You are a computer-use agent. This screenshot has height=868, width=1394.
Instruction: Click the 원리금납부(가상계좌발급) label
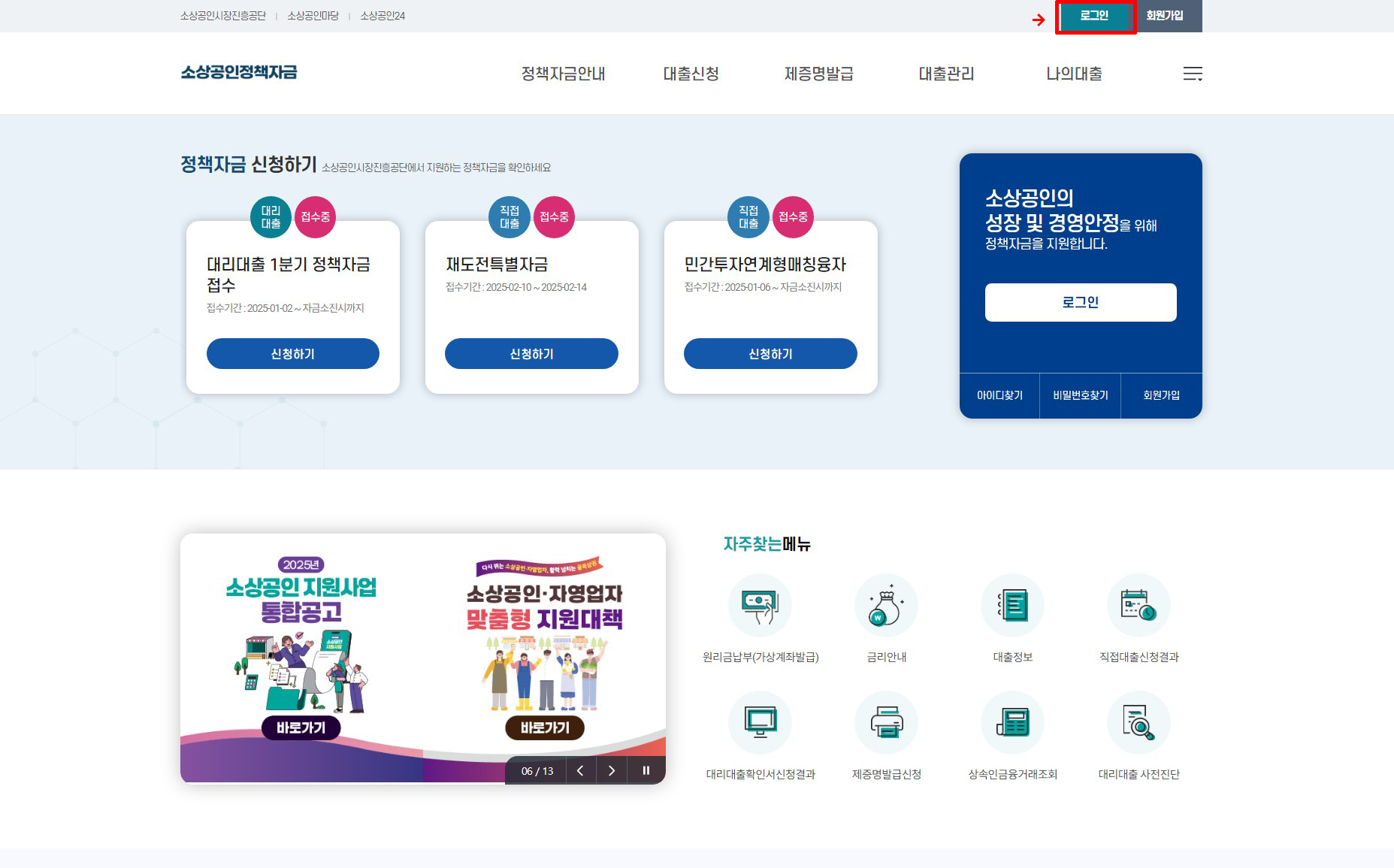tap(761, 658)
